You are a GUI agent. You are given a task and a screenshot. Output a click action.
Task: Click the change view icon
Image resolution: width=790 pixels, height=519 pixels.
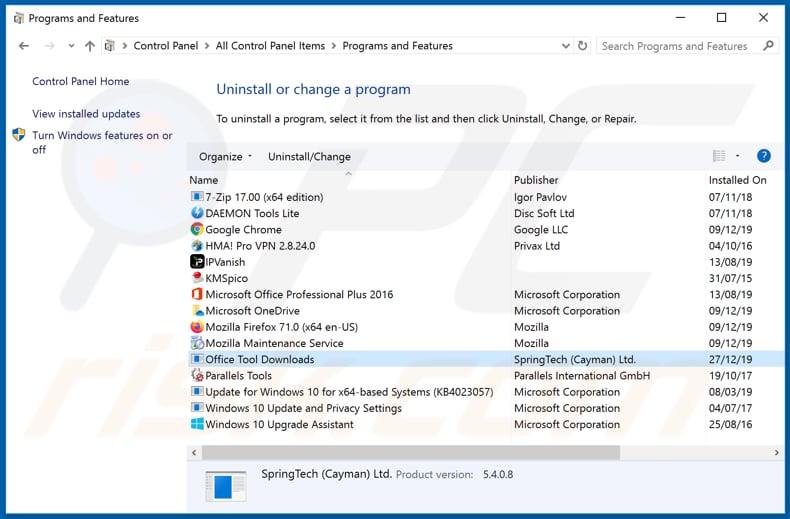point(719,156)
